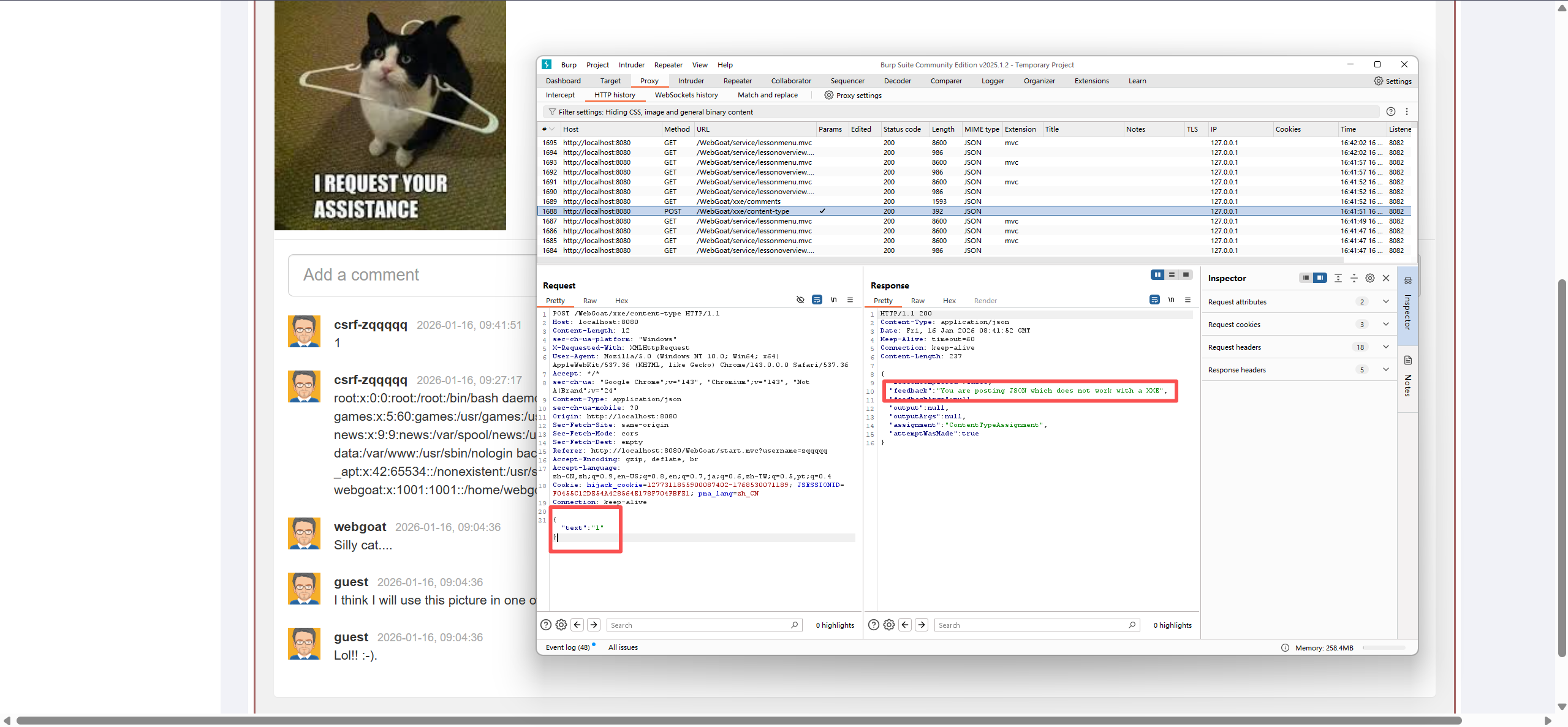Expand Response headers section
The width and height of the screenshot is (1568, 727).
tap(1385, 369)
